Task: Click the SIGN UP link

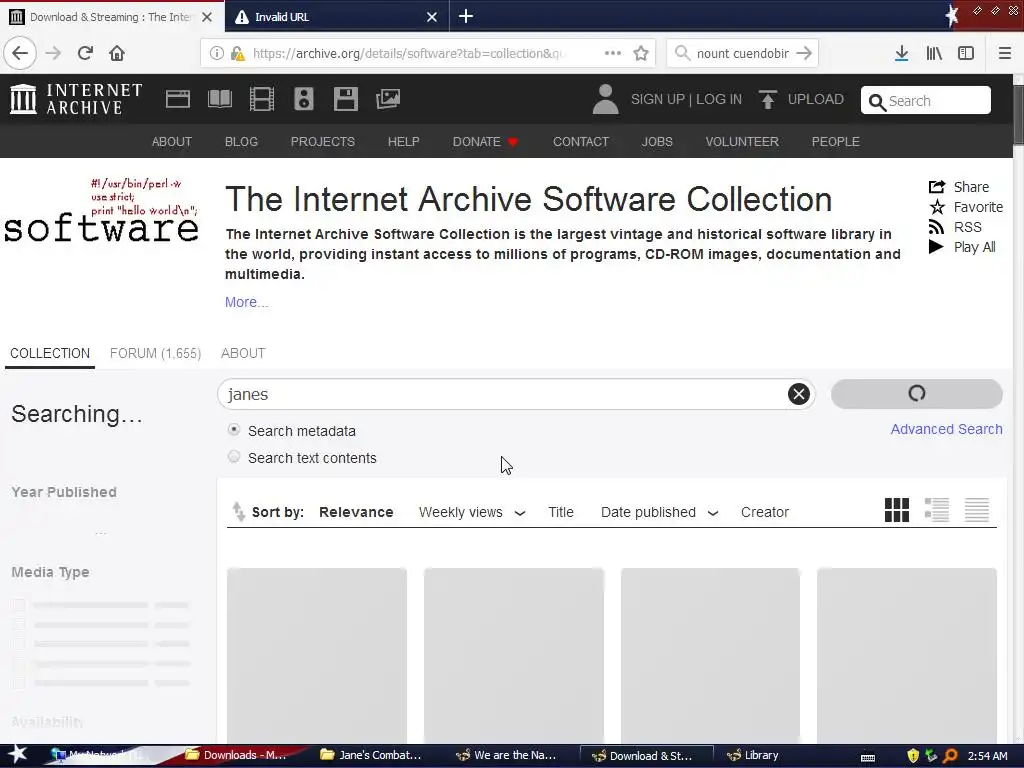Action: (x=657, y=99)
